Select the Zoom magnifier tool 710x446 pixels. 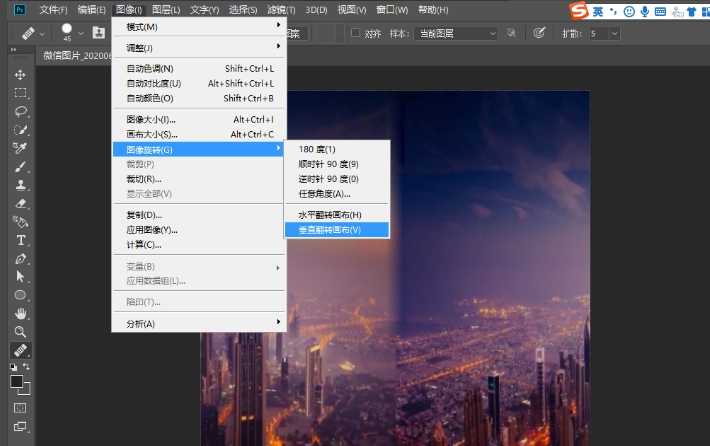point(20,331)
